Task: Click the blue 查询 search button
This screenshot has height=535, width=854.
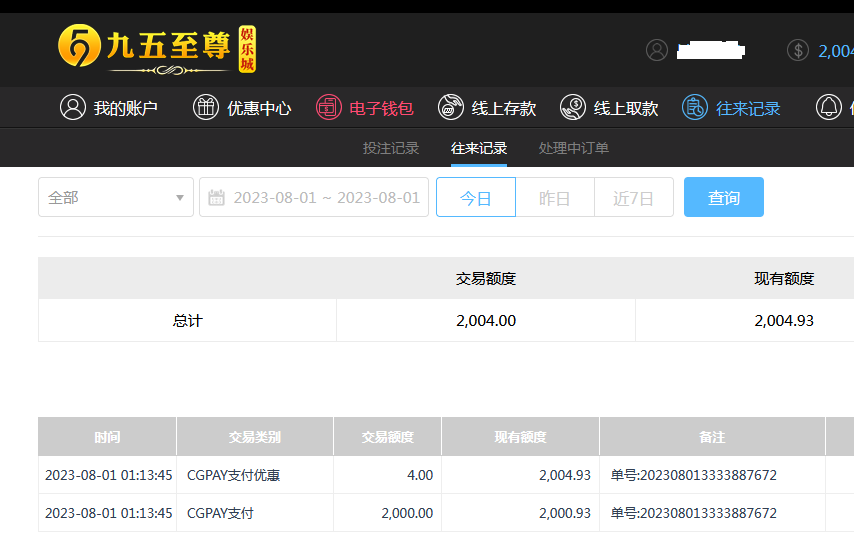Action: click(723, 198)
